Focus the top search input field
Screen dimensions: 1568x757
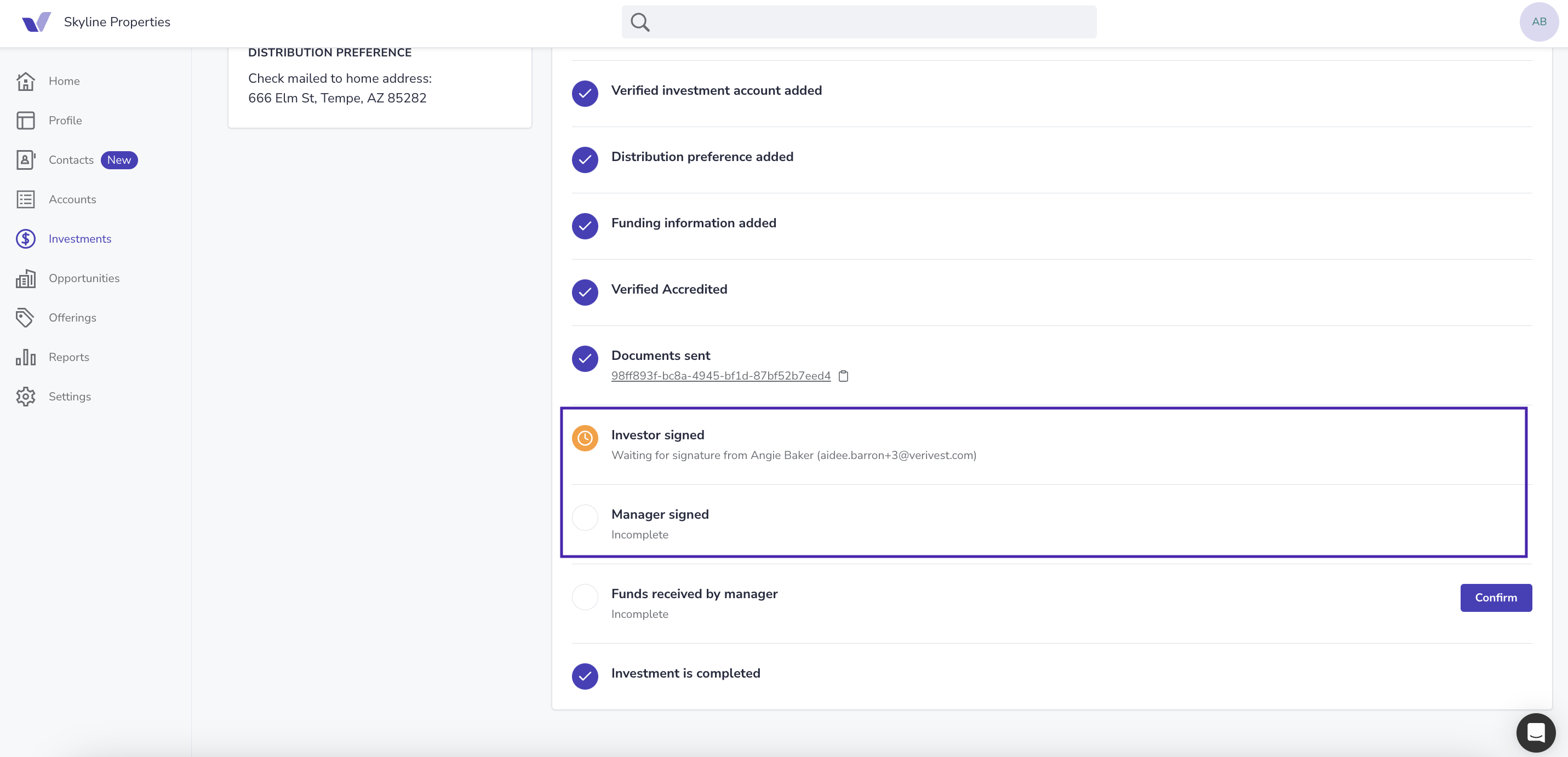(x=859, y=22)
